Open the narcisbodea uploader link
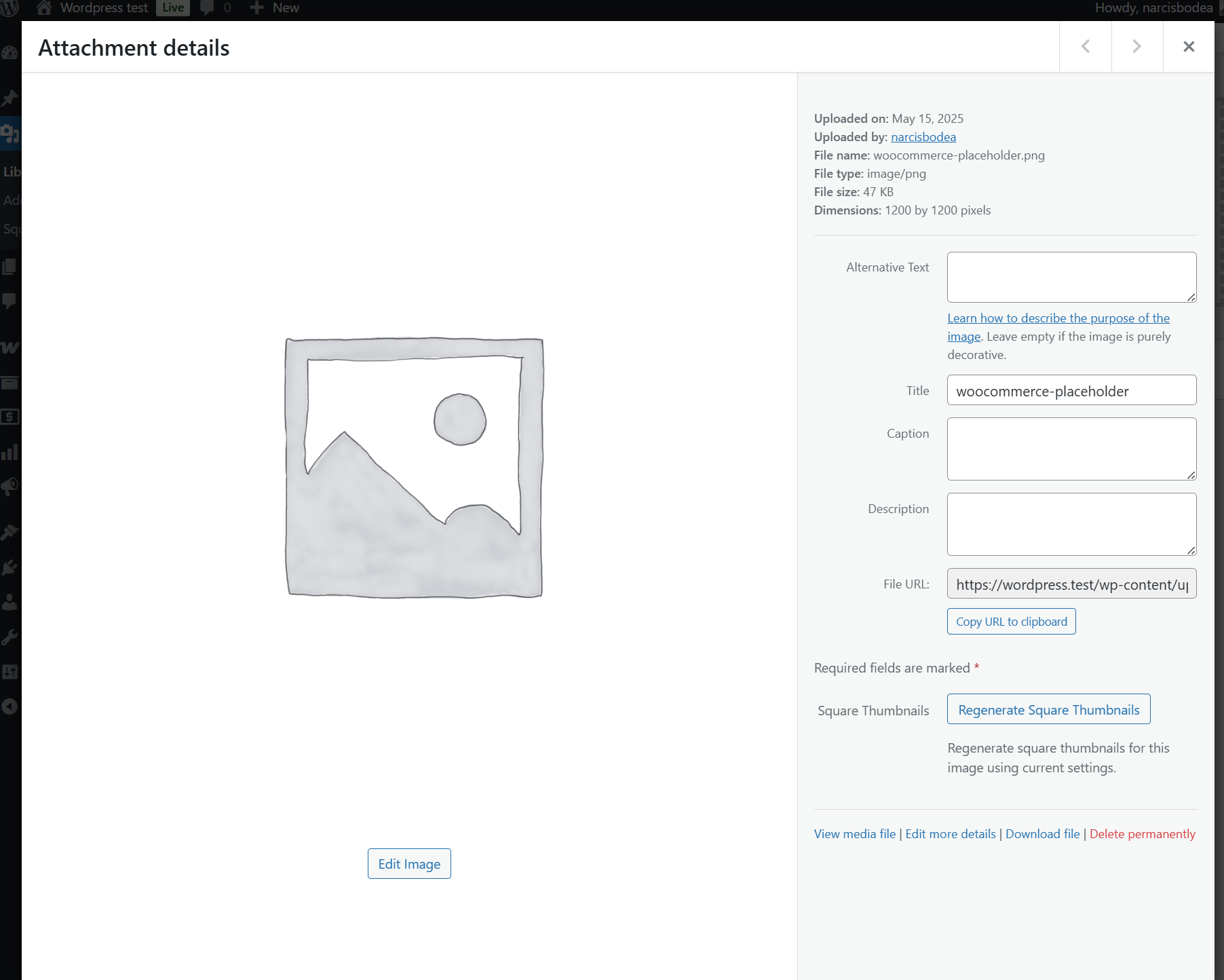This screenshot has width=1224, height=980. click(923, 137)
